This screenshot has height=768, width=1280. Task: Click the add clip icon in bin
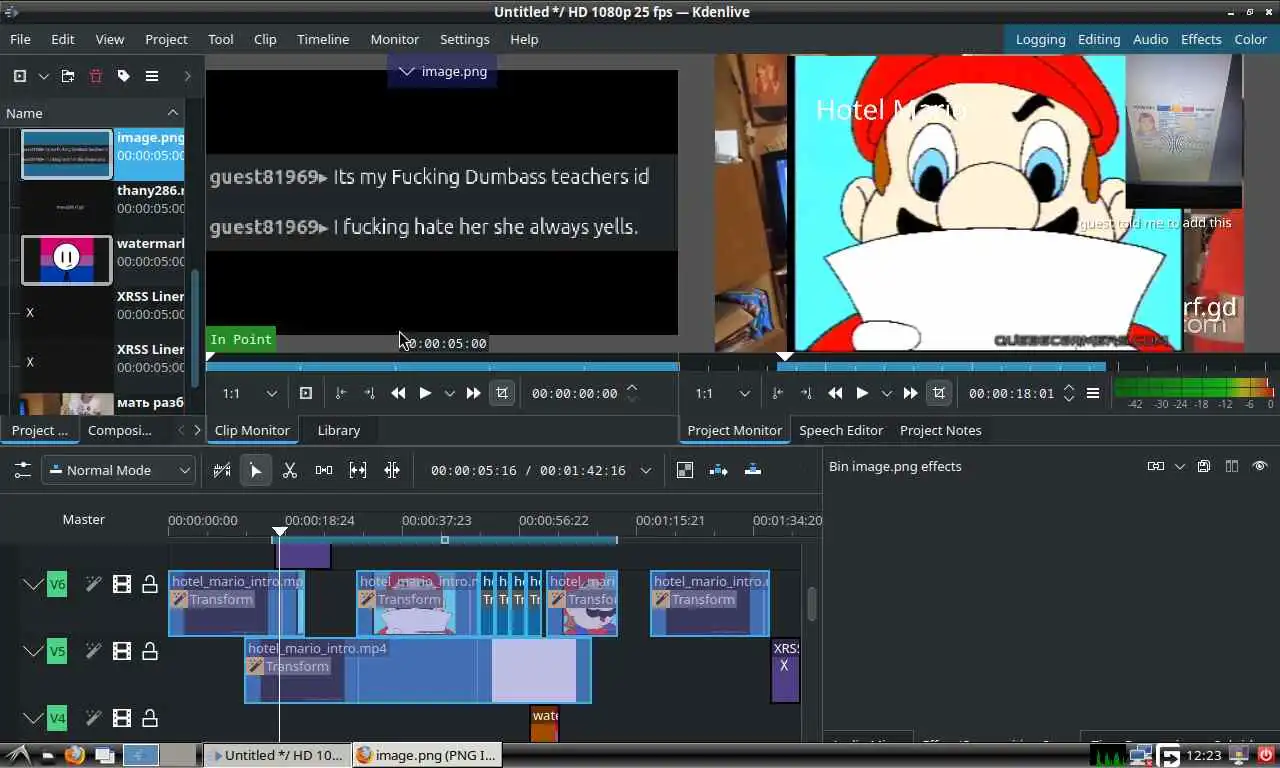(19, 76)
